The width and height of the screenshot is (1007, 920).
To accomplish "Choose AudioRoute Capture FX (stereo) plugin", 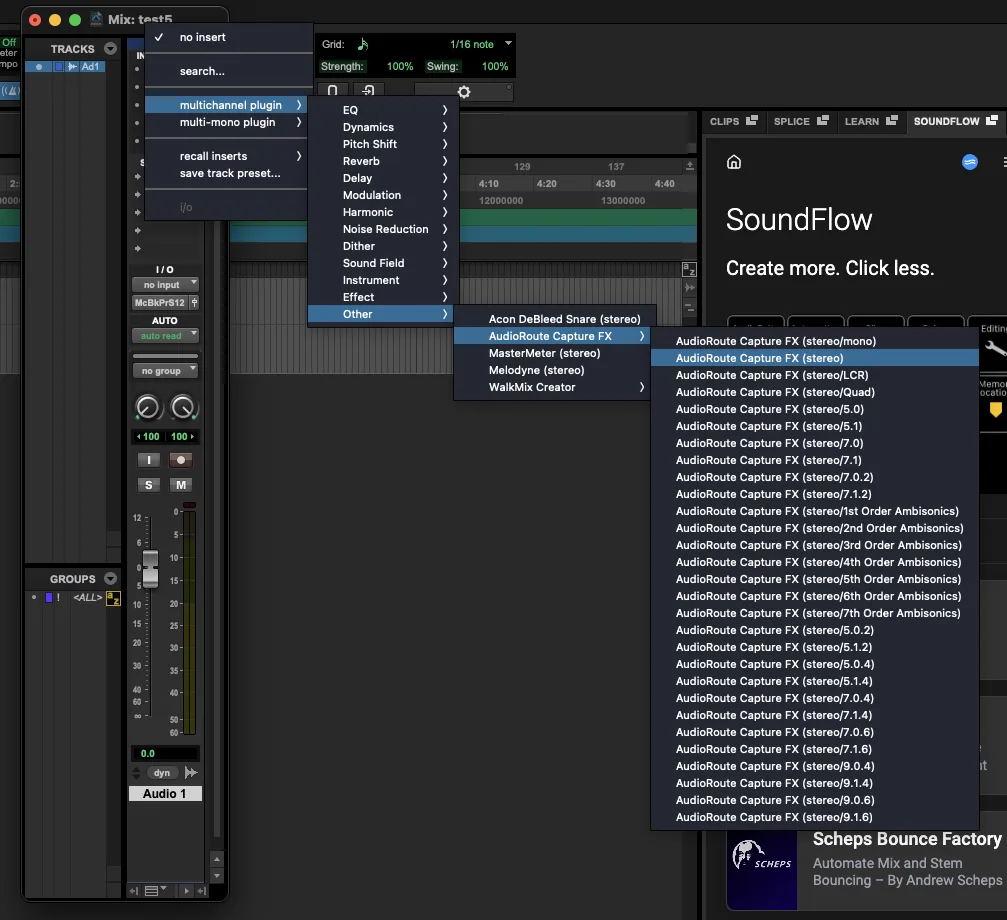I will [814, 358].
